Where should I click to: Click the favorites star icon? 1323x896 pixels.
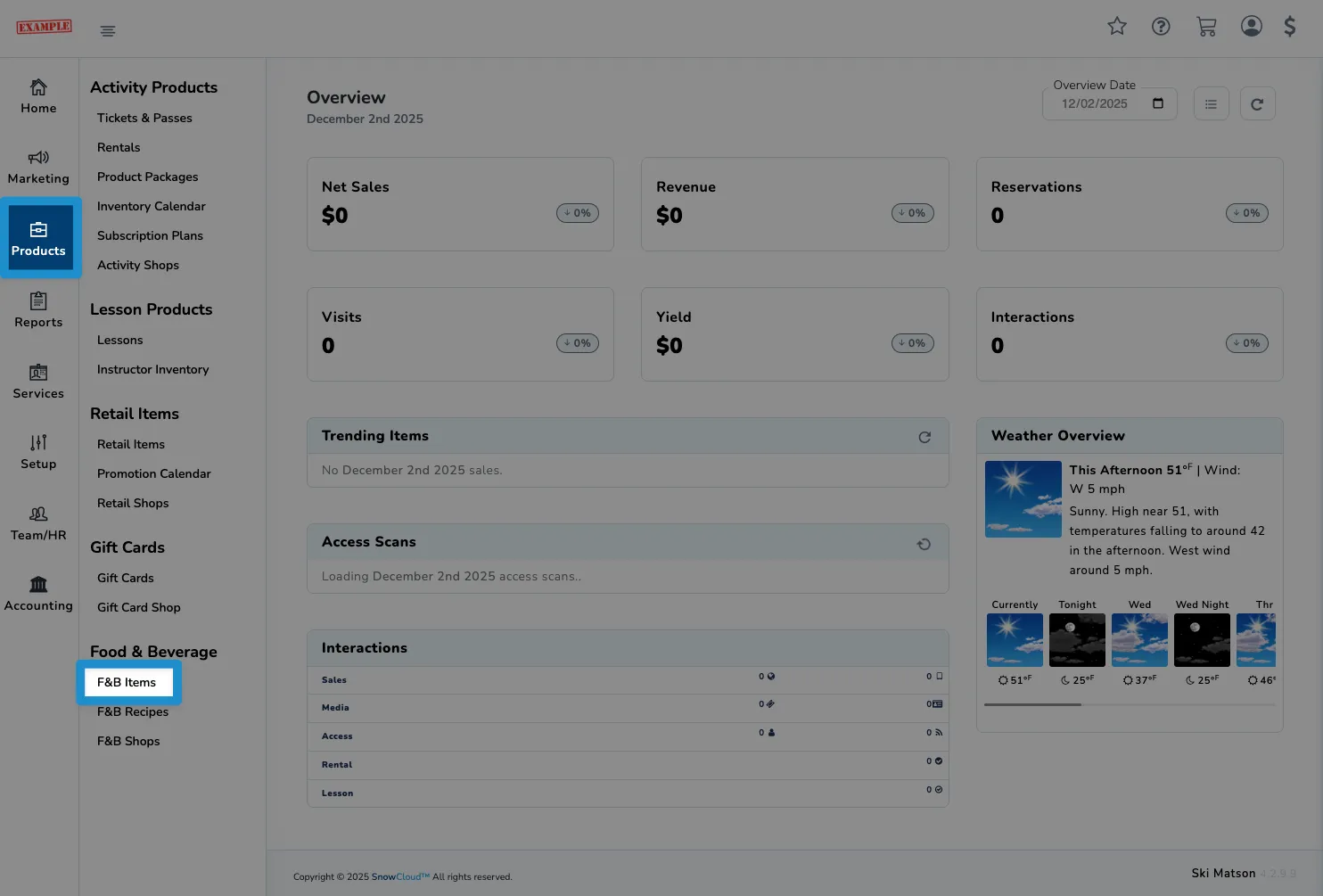coord(1117,27)
